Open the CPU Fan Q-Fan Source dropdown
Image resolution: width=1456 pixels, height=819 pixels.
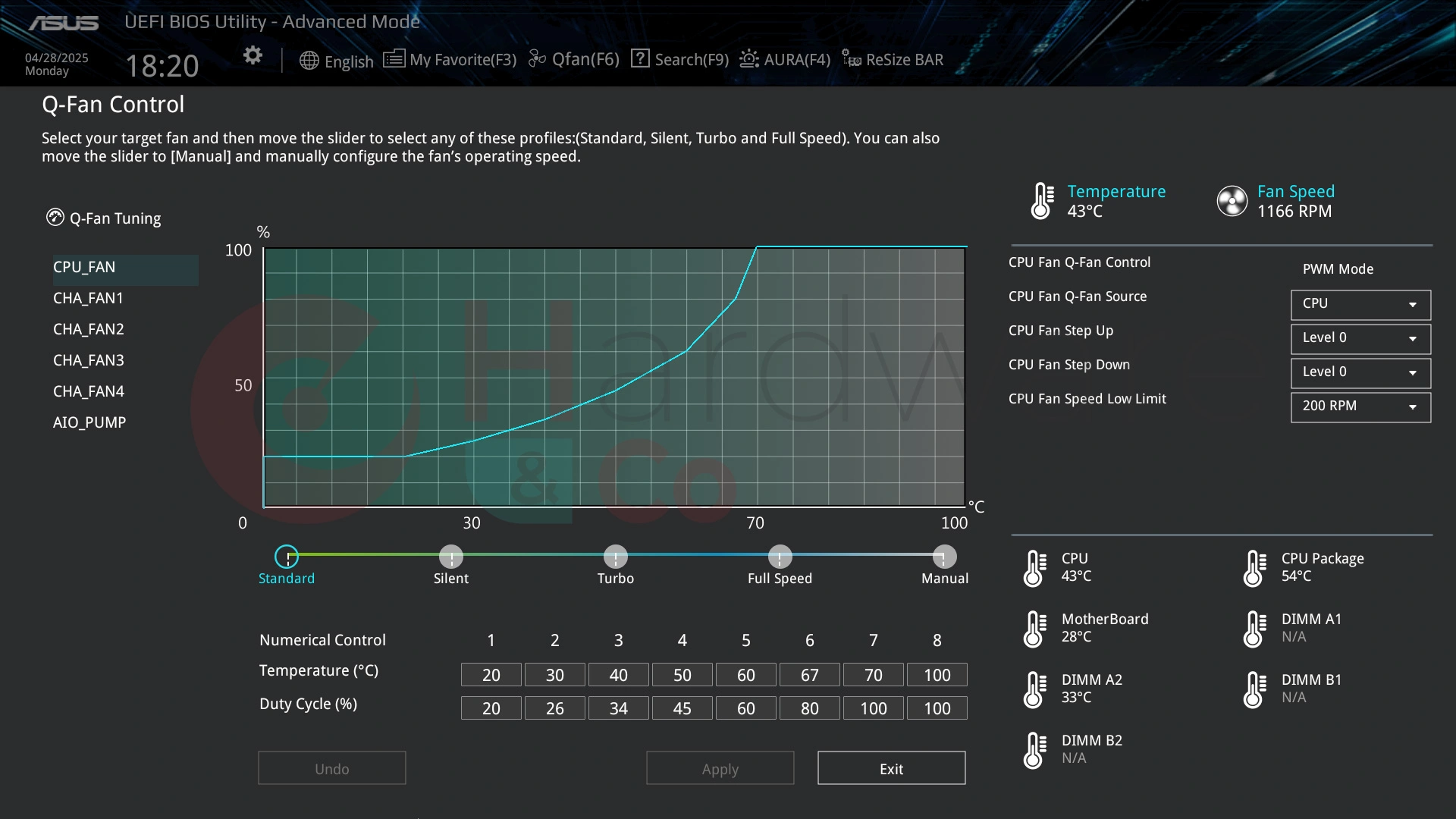point(1360,304)
